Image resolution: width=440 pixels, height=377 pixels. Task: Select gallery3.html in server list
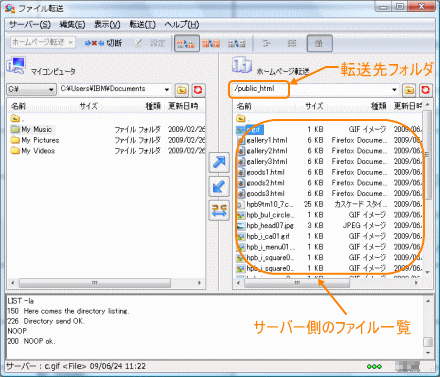click(262, 161)
